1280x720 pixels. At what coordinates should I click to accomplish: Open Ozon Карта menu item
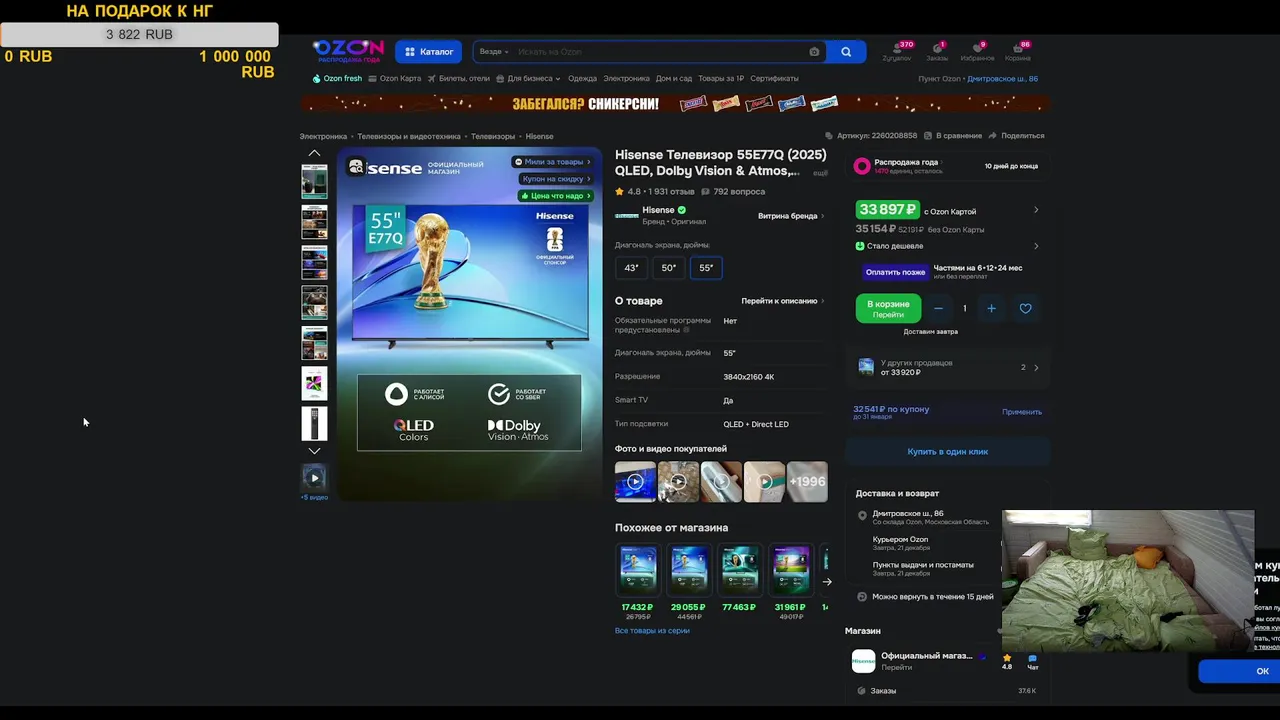[x=395, y=78]
